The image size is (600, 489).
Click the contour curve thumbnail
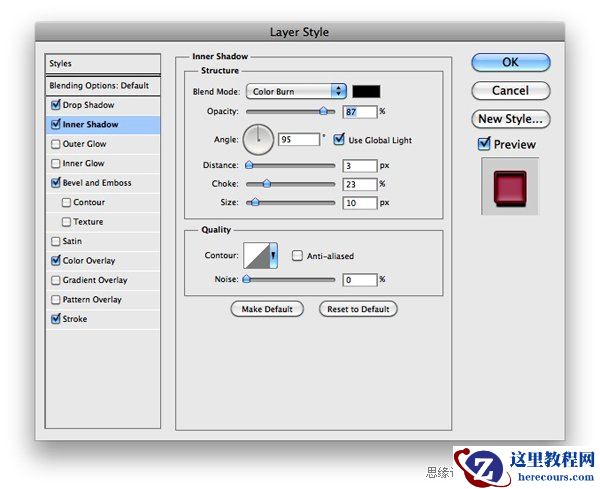[x=257, y=255]
